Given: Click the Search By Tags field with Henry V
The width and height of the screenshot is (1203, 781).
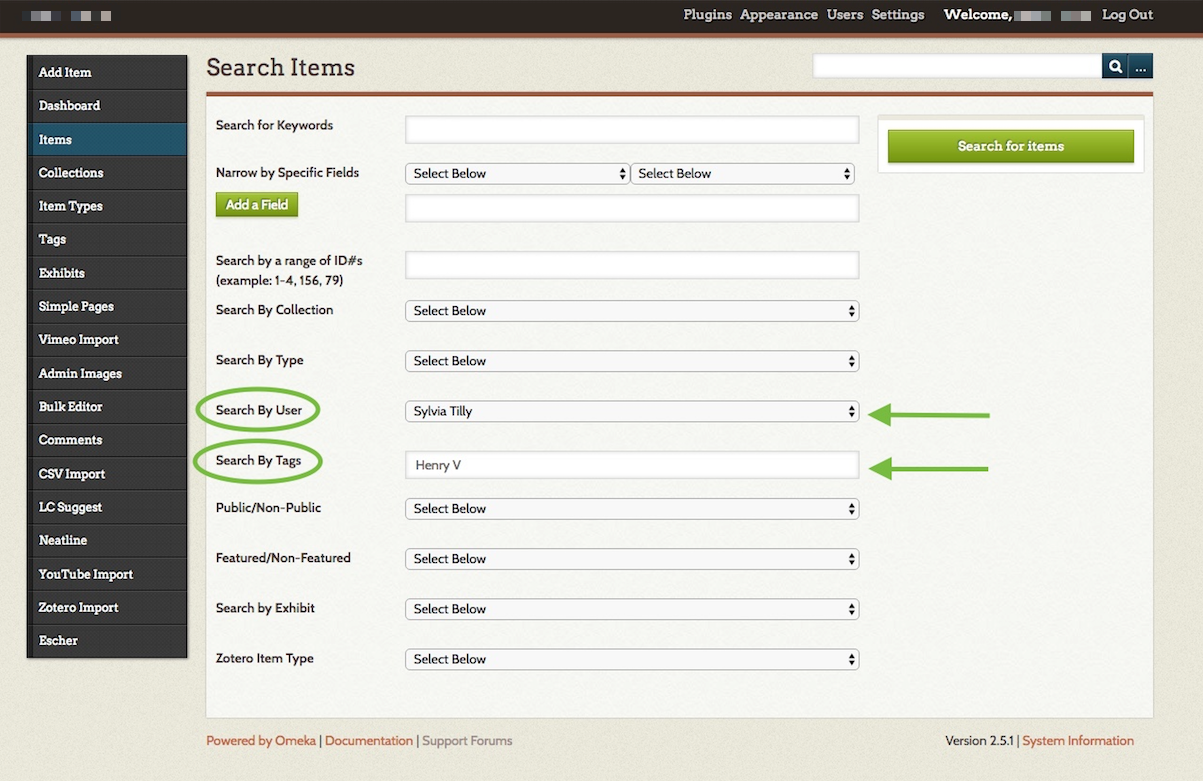Looking at the screenshot, I should 632,465.
